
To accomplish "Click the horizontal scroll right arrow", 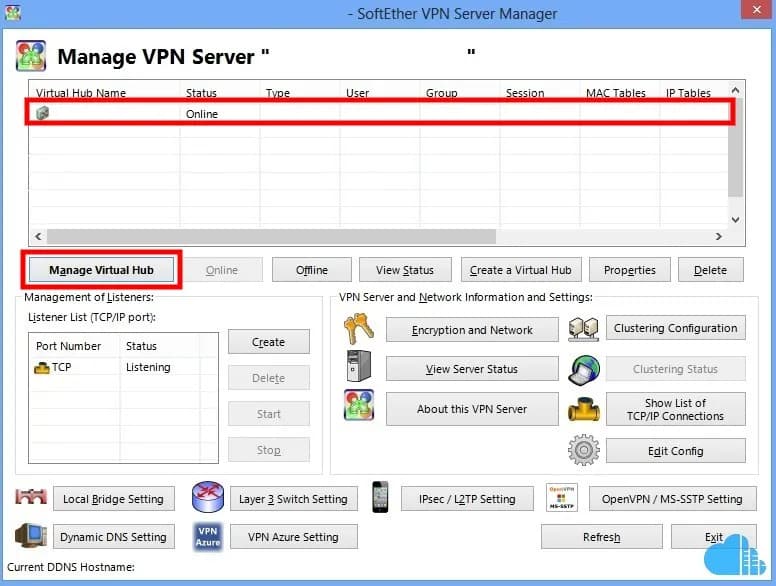I will (719, 237).
